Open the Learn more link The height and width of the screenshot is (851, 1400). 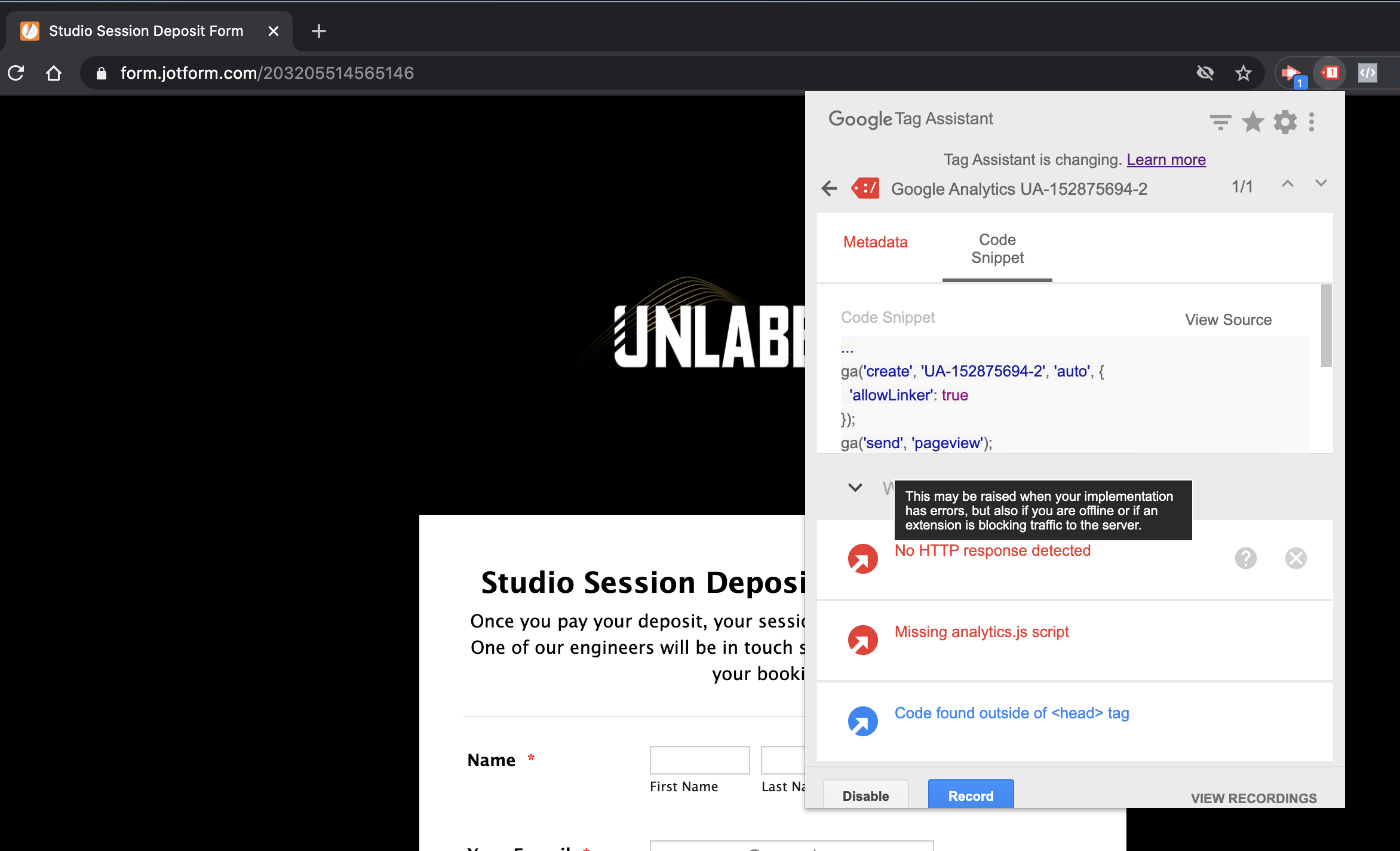1166,160
